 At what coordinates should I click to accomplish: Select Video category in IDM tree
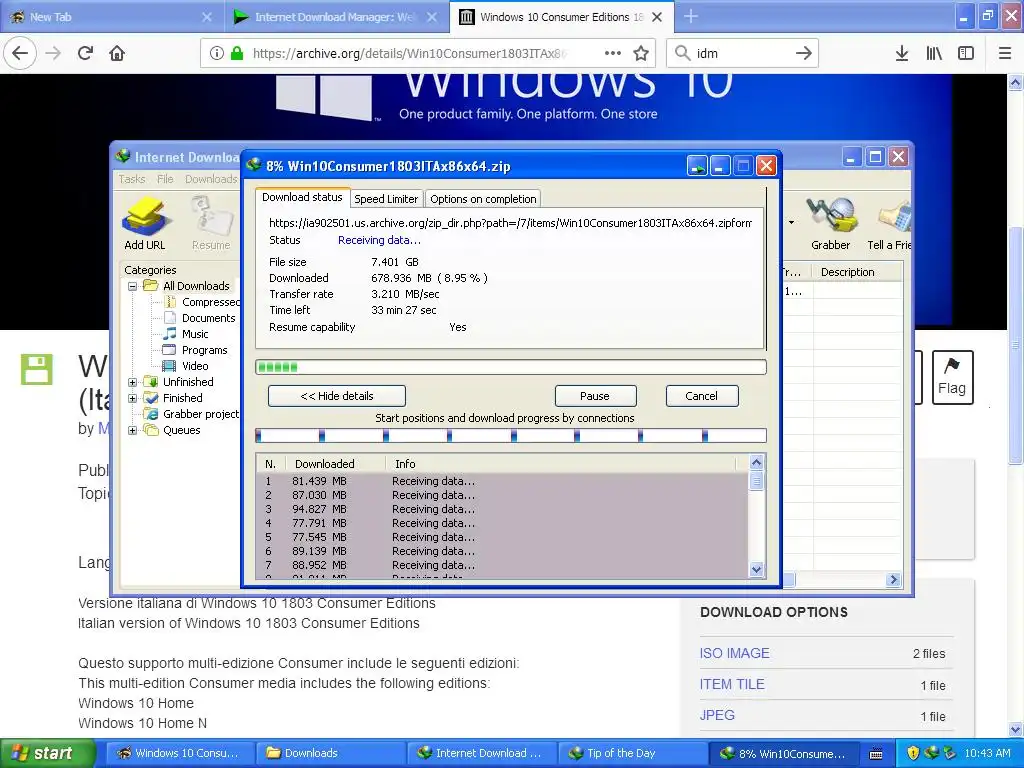(186, 366)
